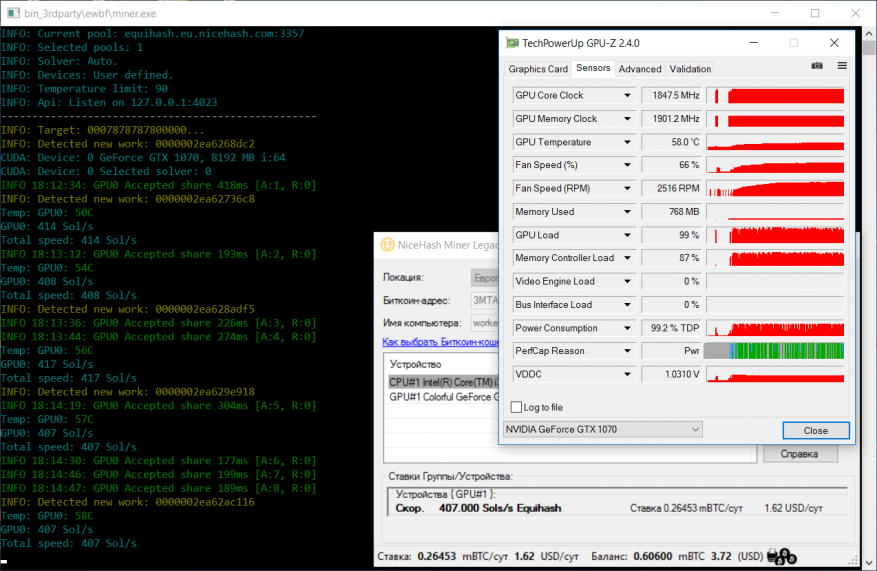Enable the Log to file checkbox

(x=516, y=407)
